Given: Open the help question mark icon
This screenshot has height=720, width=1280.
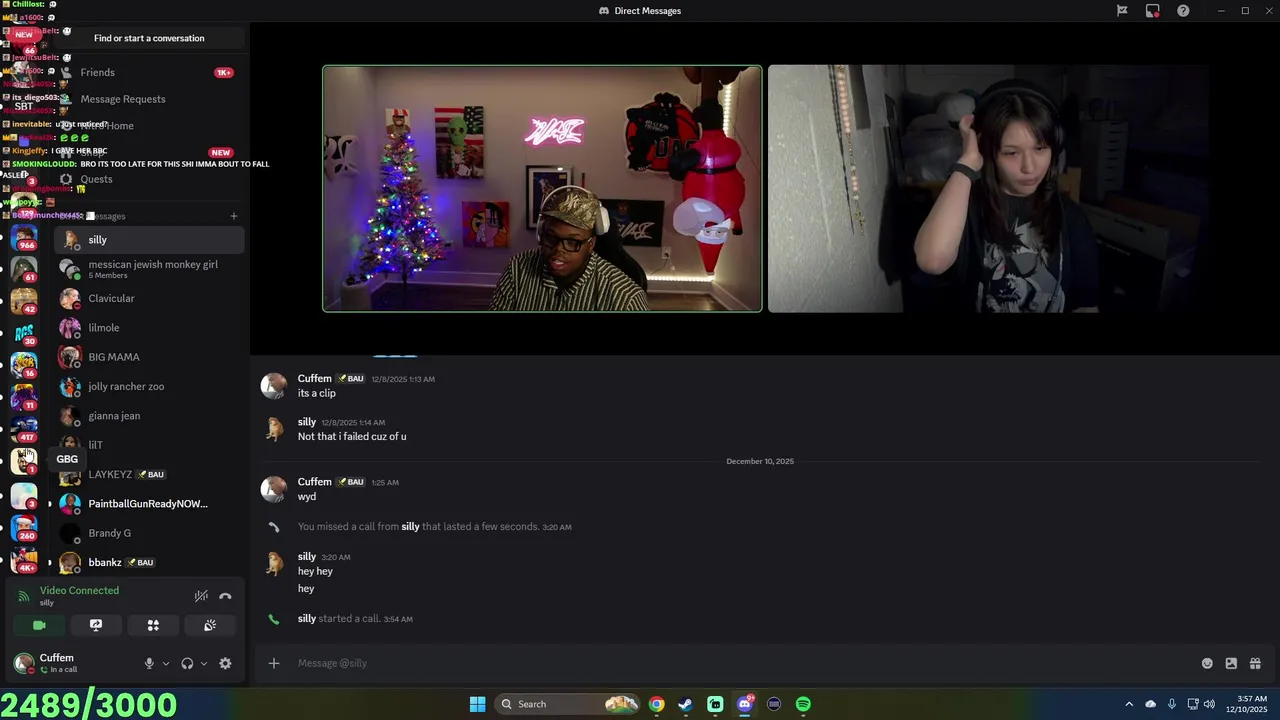Looking at the screenshot, I should tap(1184, 11).
